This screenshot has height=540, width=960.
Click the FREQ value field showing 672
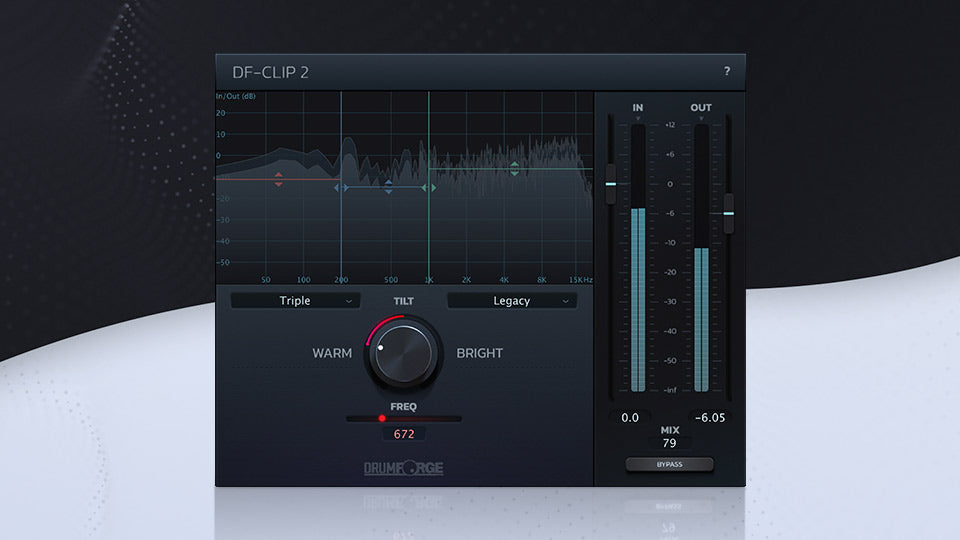(x=404, y=434)
